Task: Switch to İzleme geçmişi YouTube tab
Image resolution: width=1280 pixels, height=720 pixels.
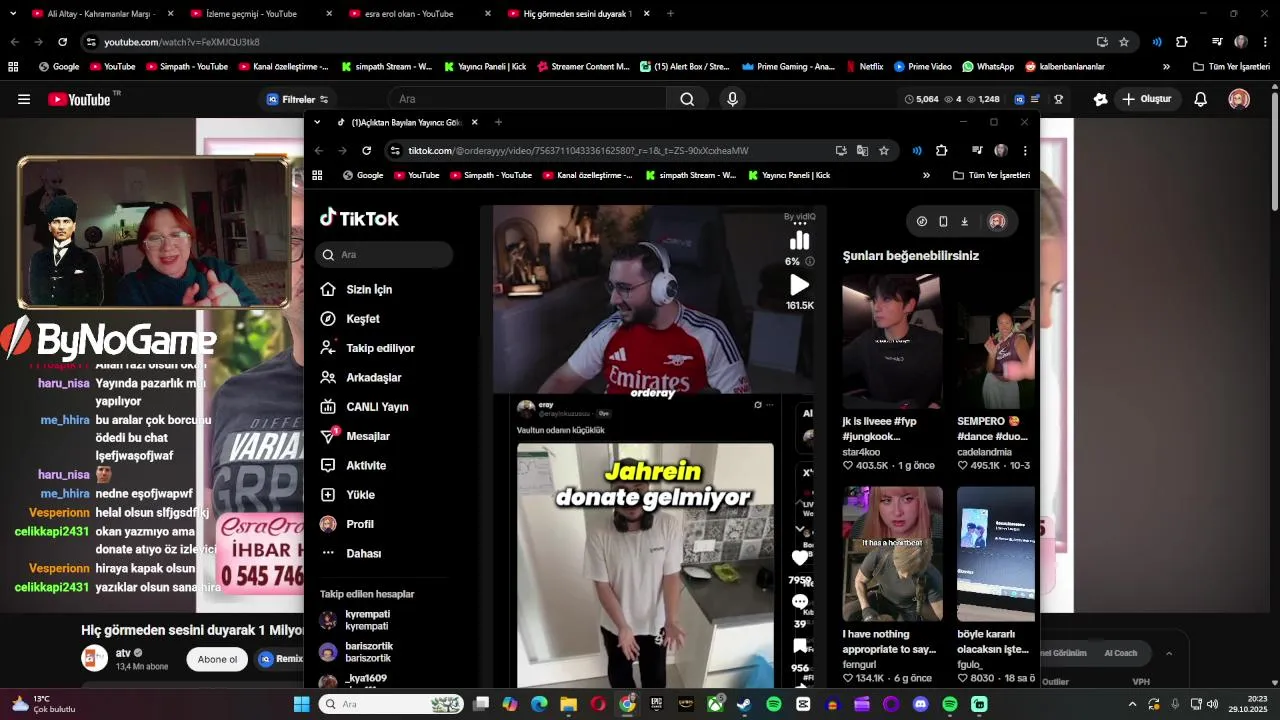Action: tap(258, 14)
